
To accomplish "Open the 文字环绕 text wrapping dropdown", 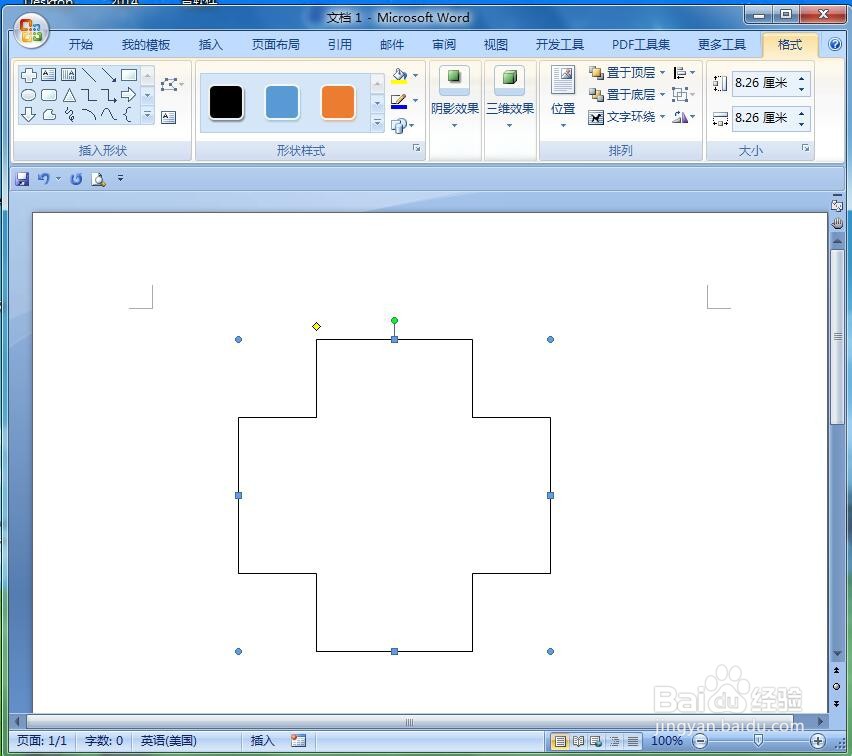I will 627,117.
